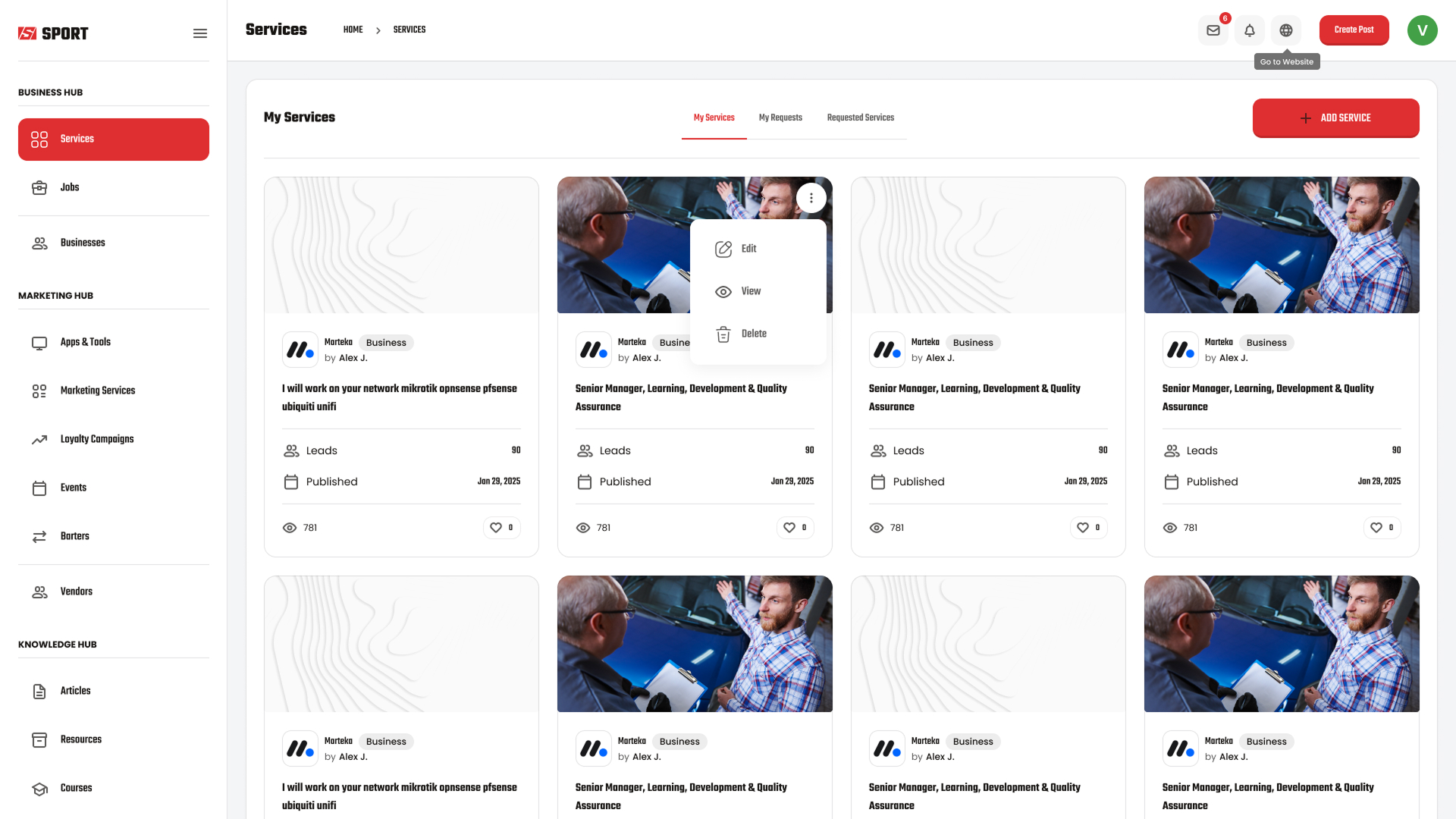1456x819 pixels.
Task: Click Business tag on bottom-right card
Action: coord(1266,742)
